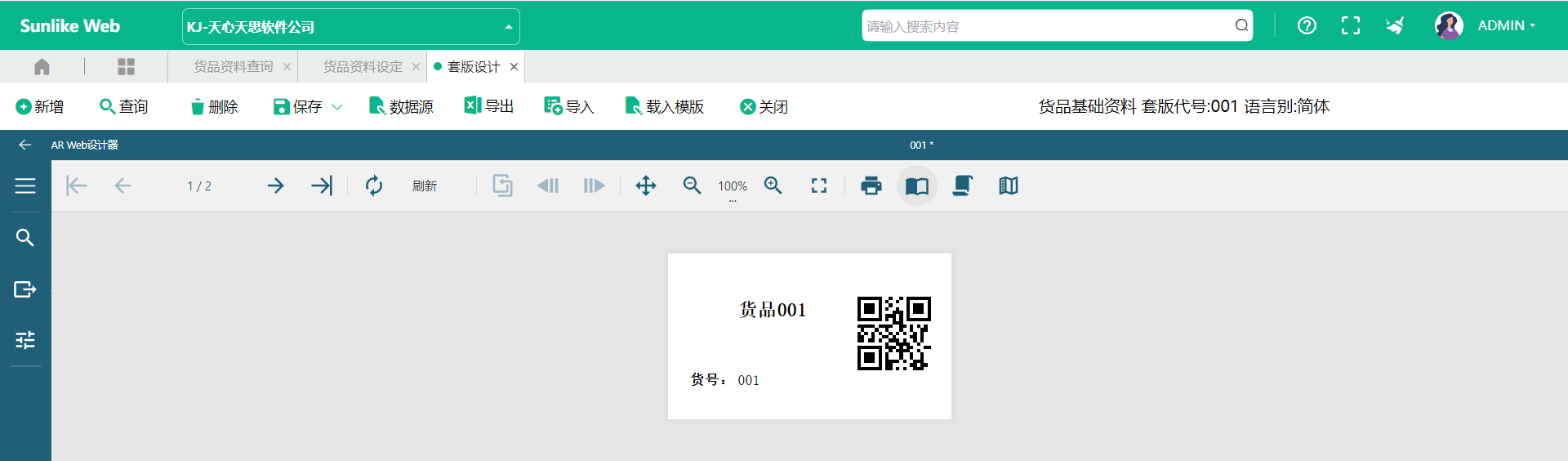Click the user avatar picture
The image size is (1568, 461).
click(1449, 25)
